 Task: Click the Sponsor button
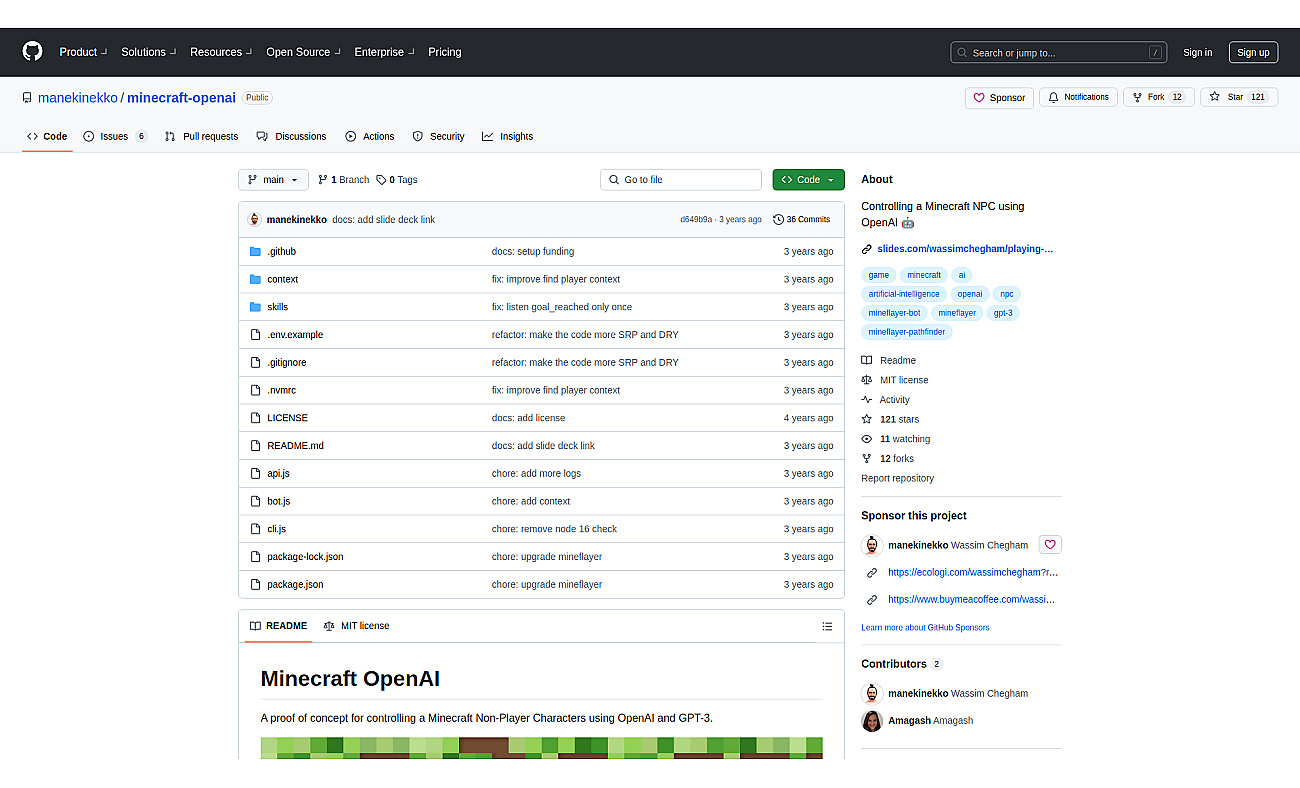(999, 98)
